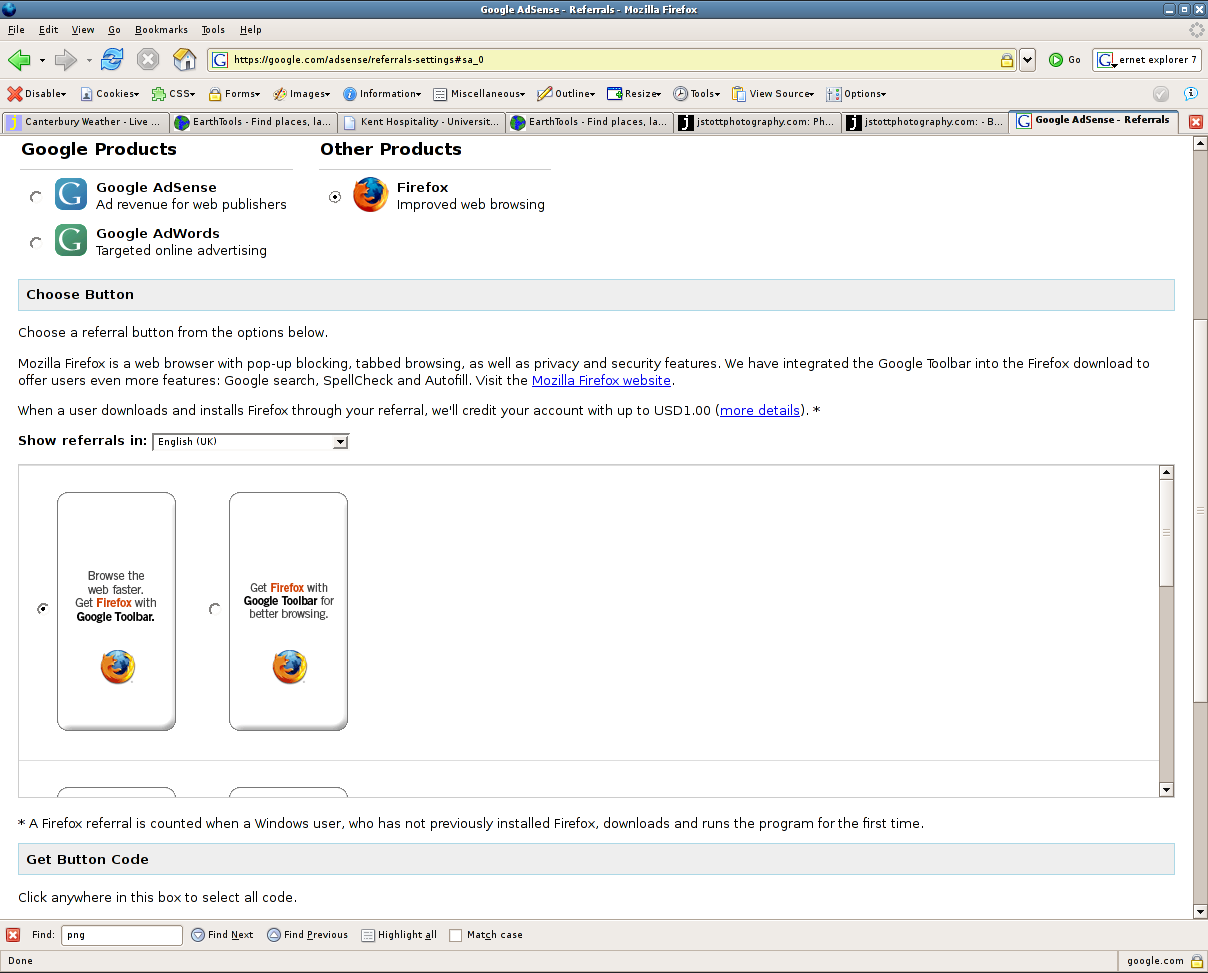Open the Help menu
The width and height of the screenshot is (1208, 973).
[250, 30]
